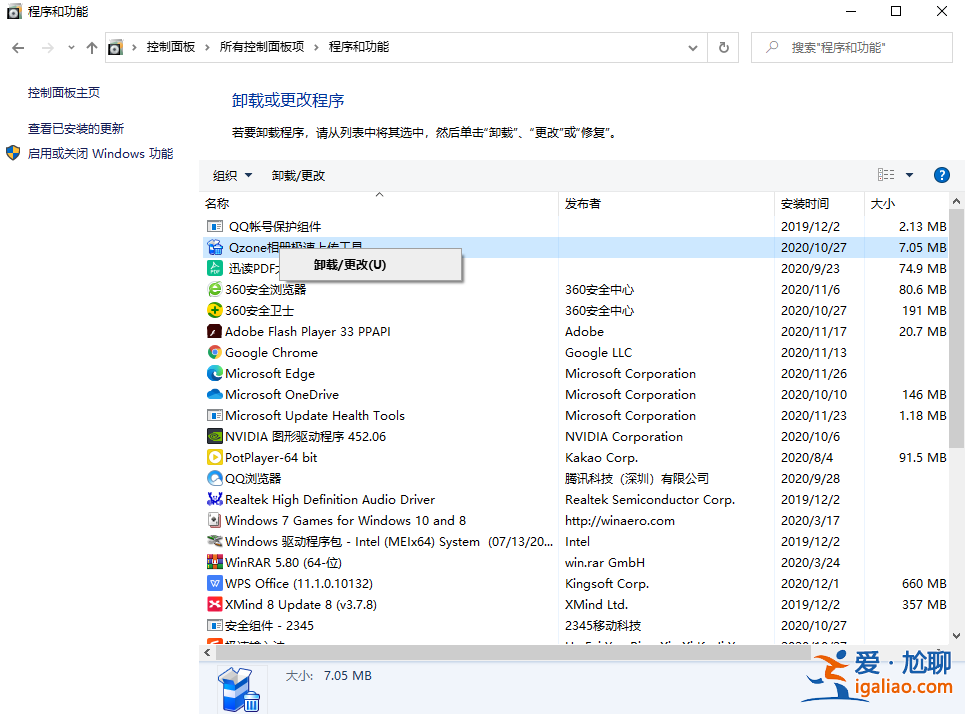Click the Microsoft OneDrive cloud icon
The height and width of the screenshot is (714, 965).
pyautogui.click(x=213, y=394)
